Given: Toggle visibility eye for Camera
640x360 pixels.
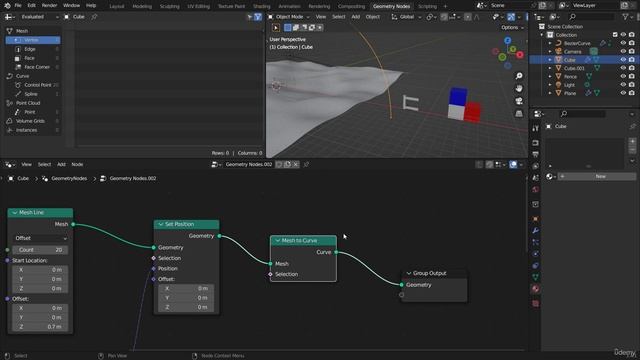Looking at the screenshot, I should coord(623,51).
